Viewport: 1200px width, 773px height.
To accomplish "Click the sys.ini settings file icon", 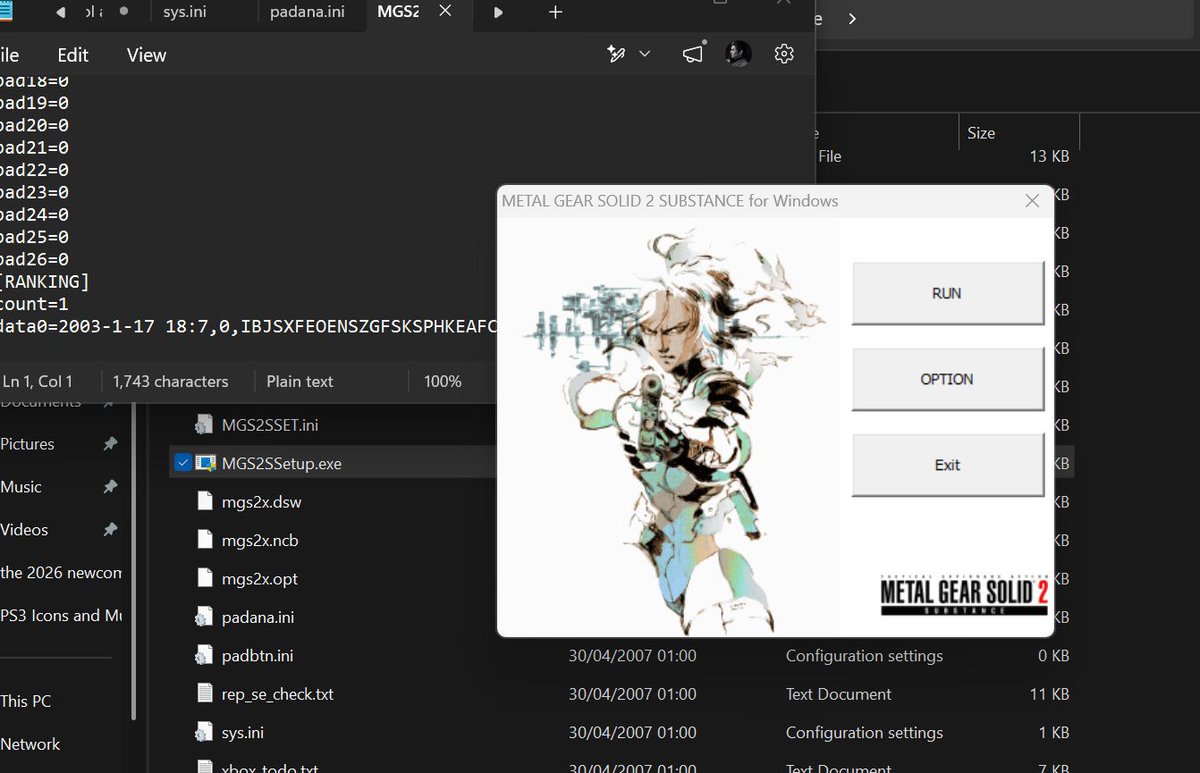I will (x=204, y=732).
